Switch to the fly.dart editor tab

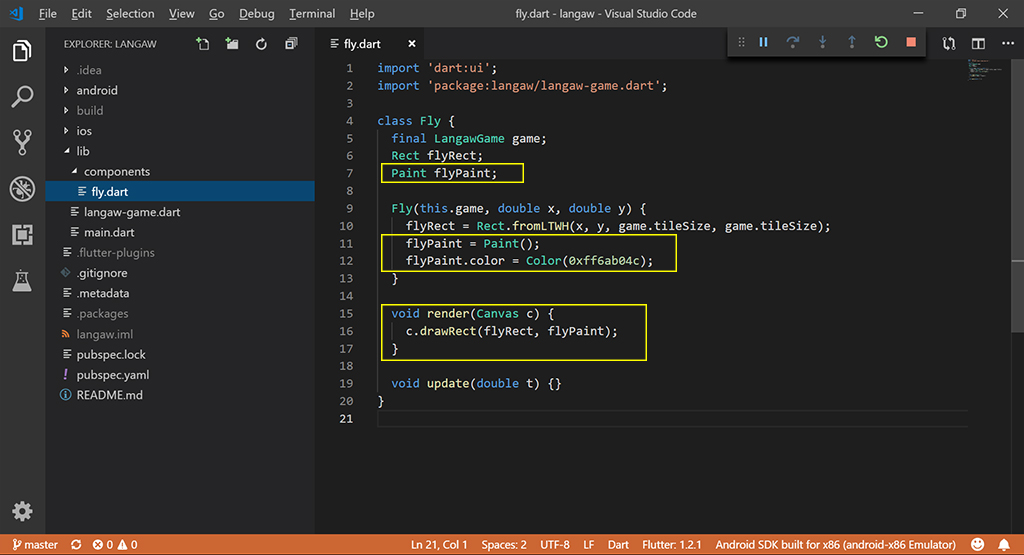pos(362,44)
